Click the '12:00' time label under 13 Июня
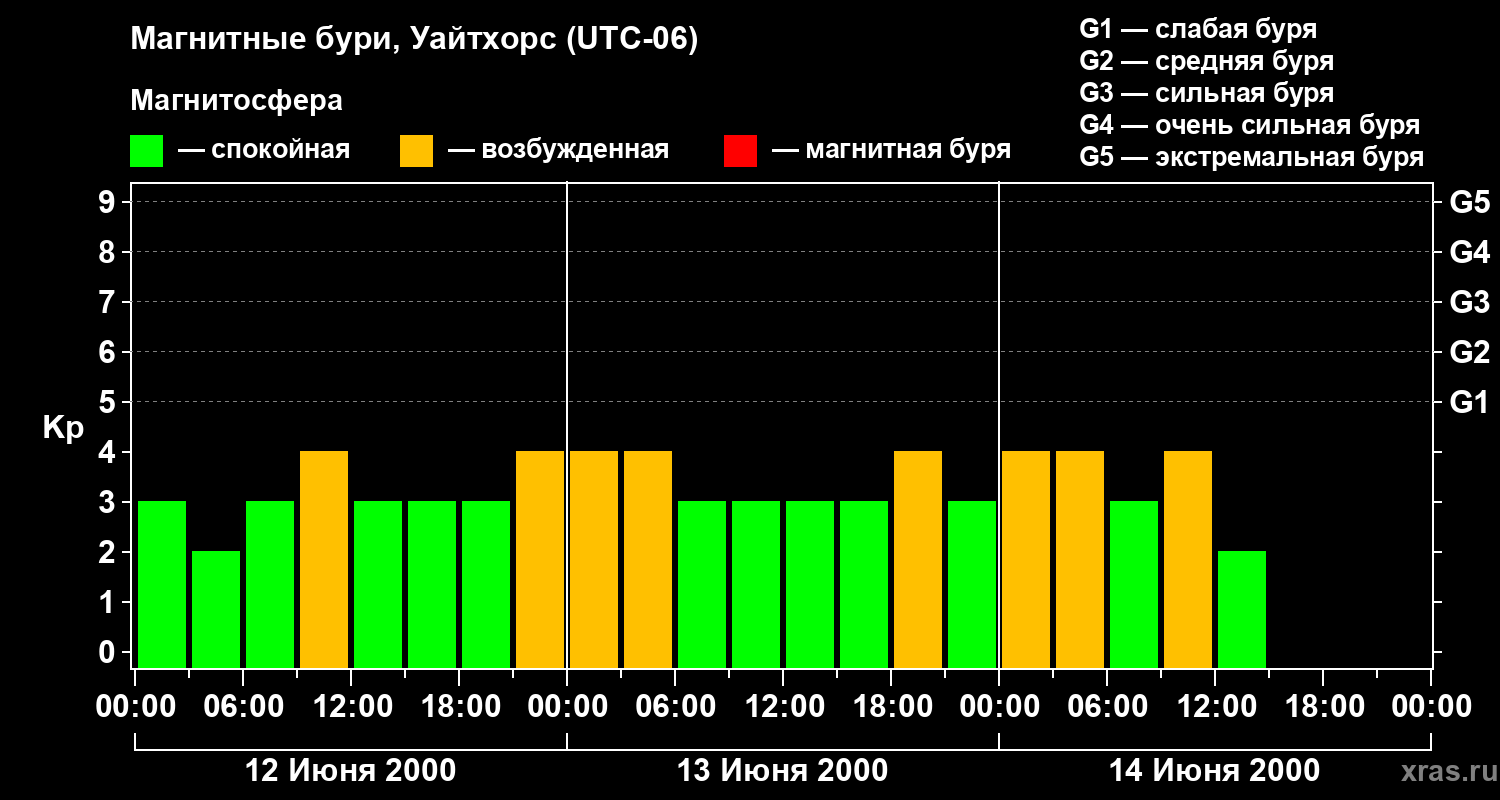The height and width of the screenshot is (800, 1500). (x=783, y=707)
